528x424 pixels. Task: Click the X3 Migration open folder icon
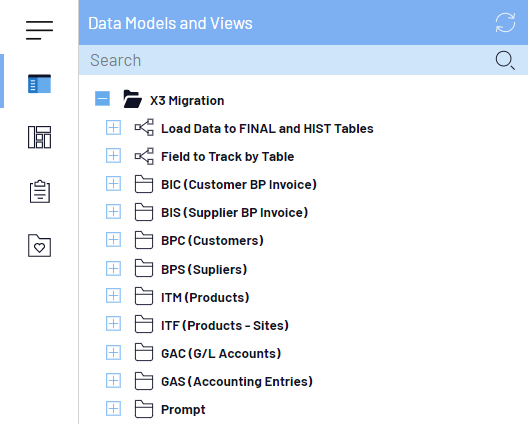[132, 99]
